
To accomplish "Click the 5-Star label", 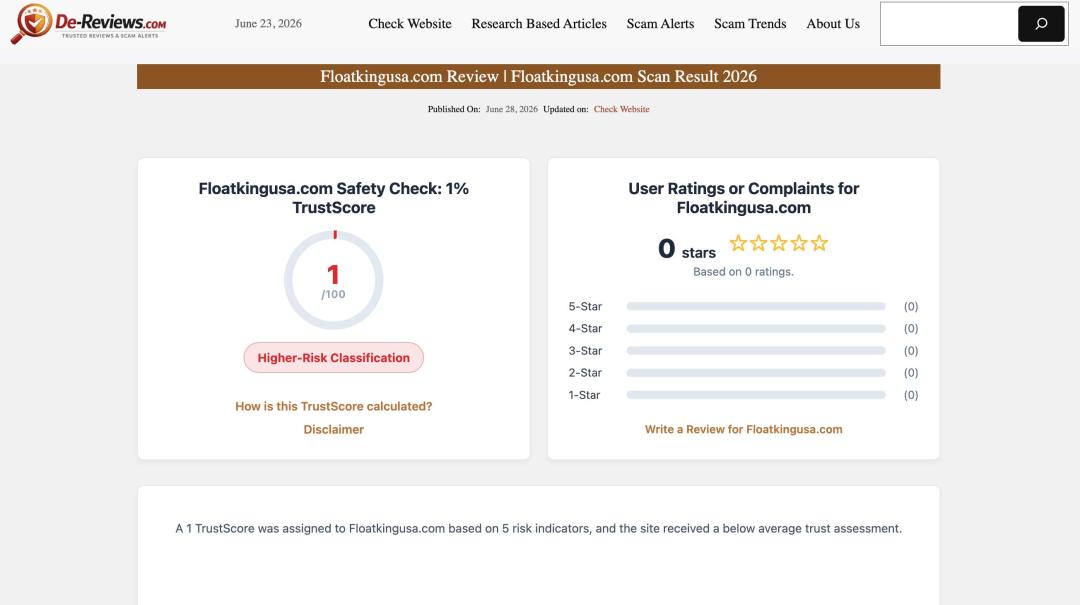I will (x=585, y=306).
